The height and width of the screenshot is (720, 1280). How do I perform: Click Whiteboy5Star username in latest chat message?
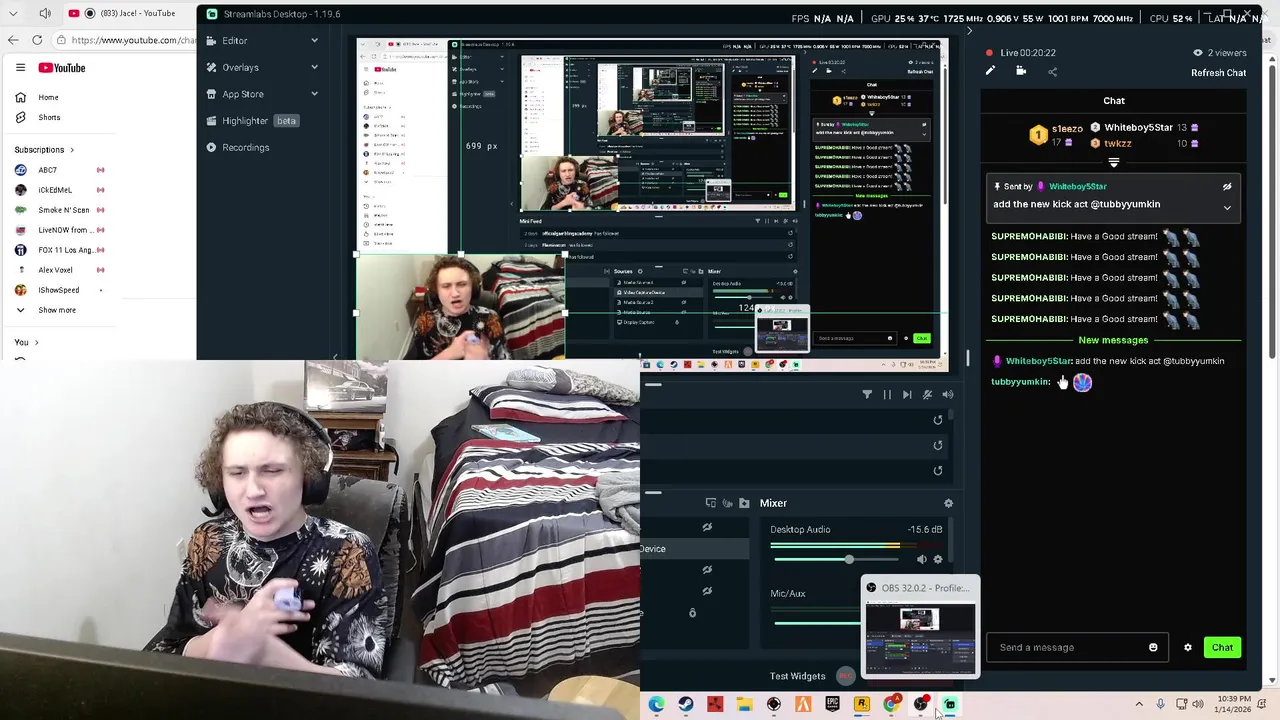(x=1039, y=361)
